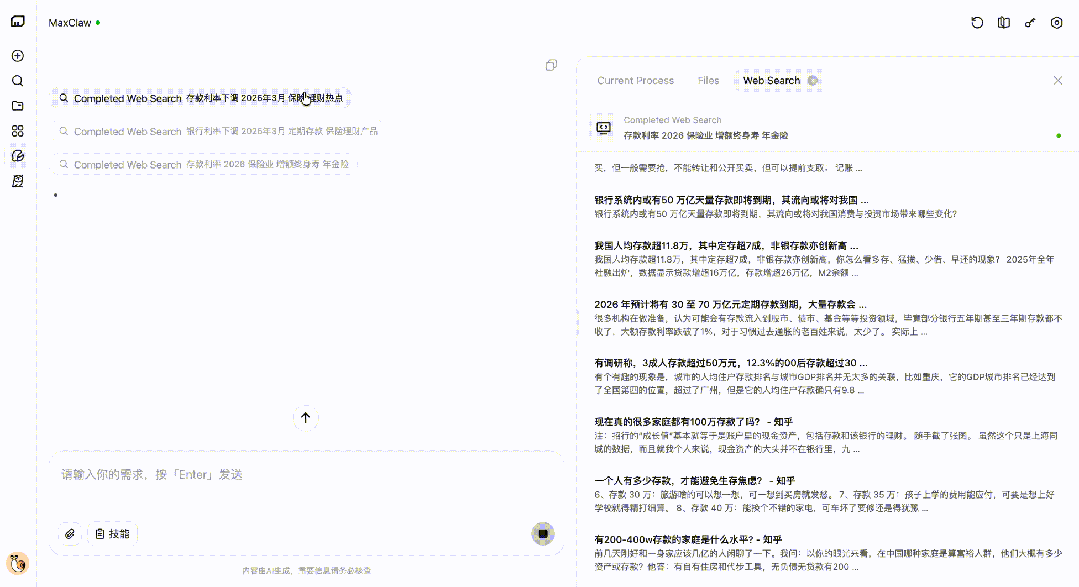Start a new chat via the plus icon
The width and height of the screenshot is (1079, 587).
[x=15, y=55]
